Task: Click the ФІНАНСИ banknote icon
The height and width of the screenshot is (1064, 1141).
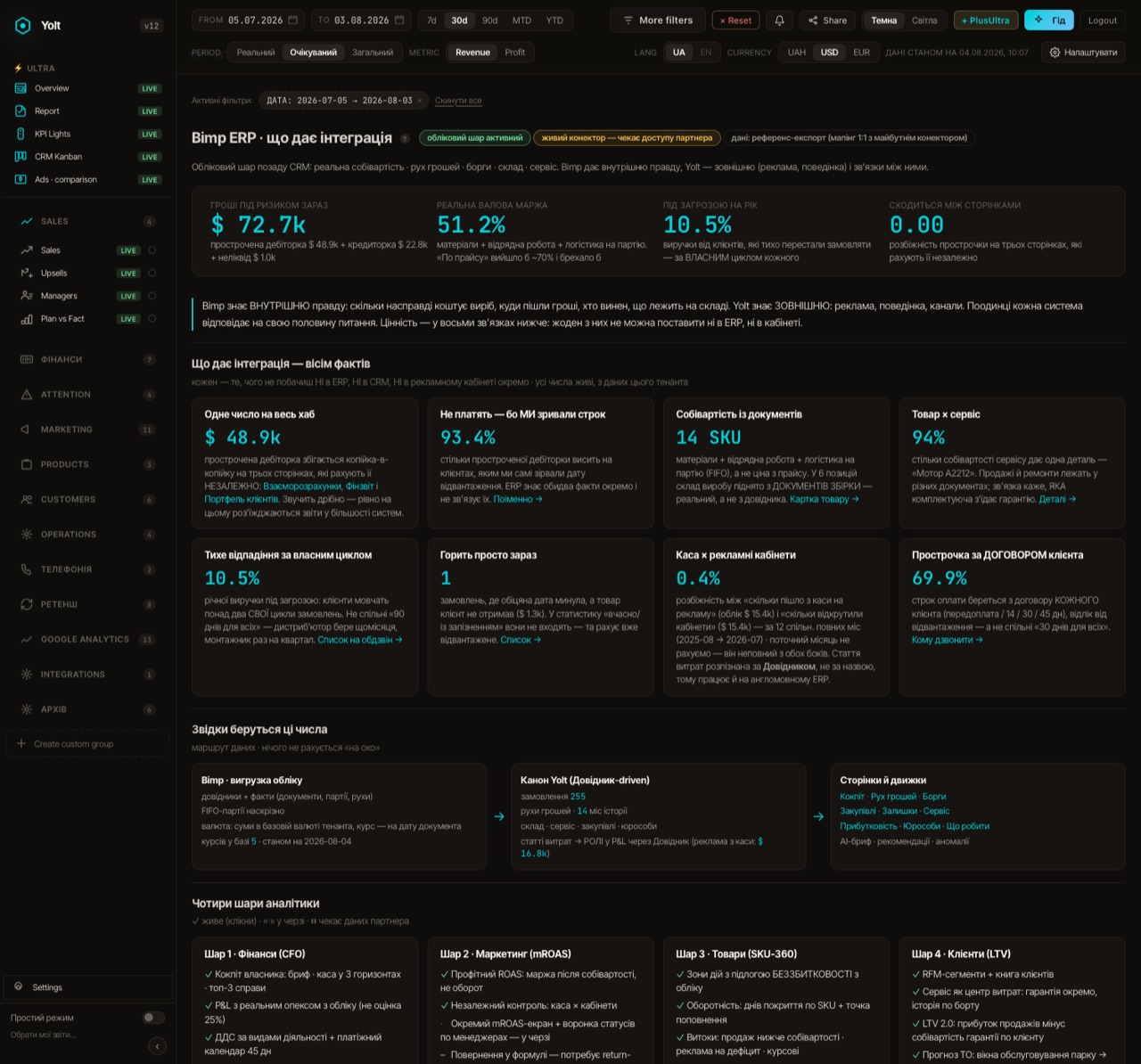Action: pyautogui.click(x=27, y=359)
